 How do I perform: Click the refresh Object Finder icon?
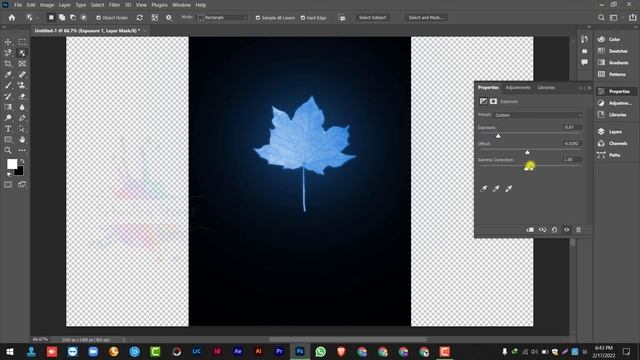coord(140,18)
